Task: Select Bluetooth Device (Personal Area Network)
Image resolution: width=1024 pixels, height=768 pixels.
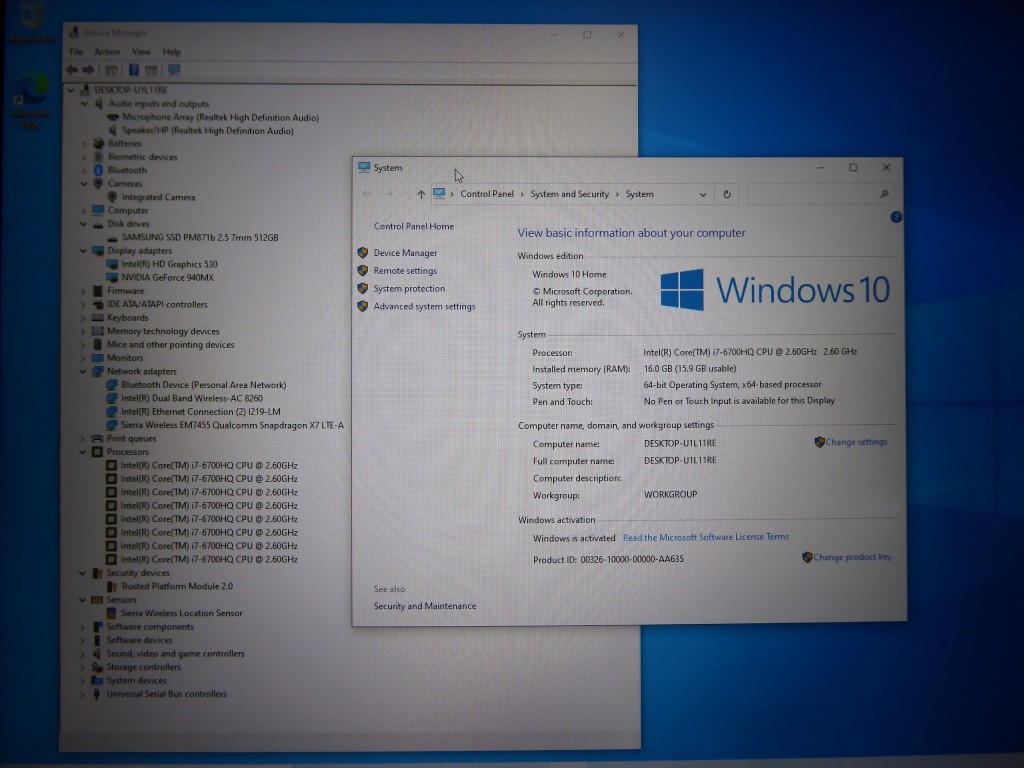Action: 203,385
